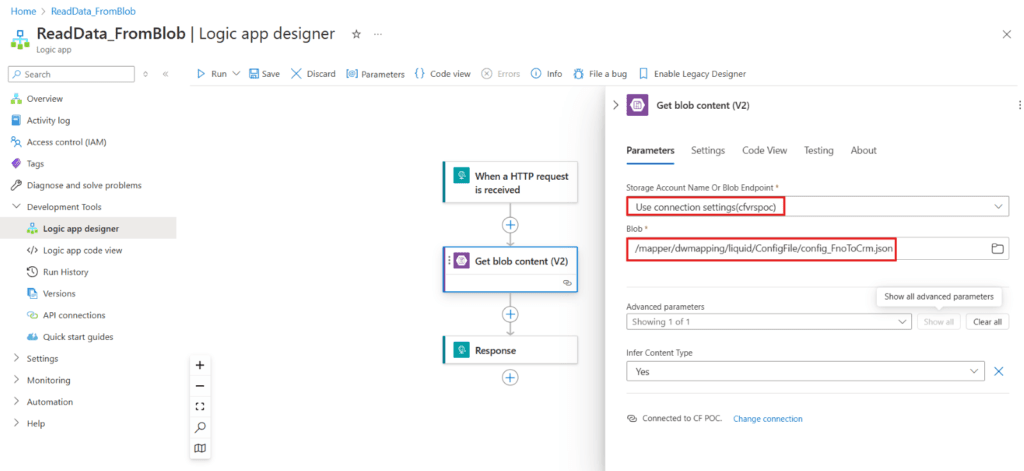The height and width of the screenshot is (471, 1024).
Task: Switch to the Testing tab
Action: point(818,150)
